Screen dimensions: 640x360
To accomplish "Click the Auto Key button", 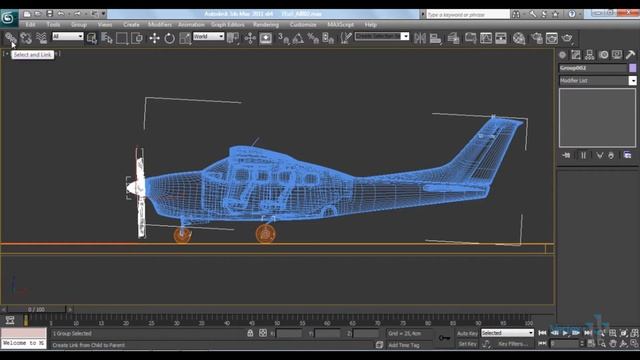I will 467,333.
